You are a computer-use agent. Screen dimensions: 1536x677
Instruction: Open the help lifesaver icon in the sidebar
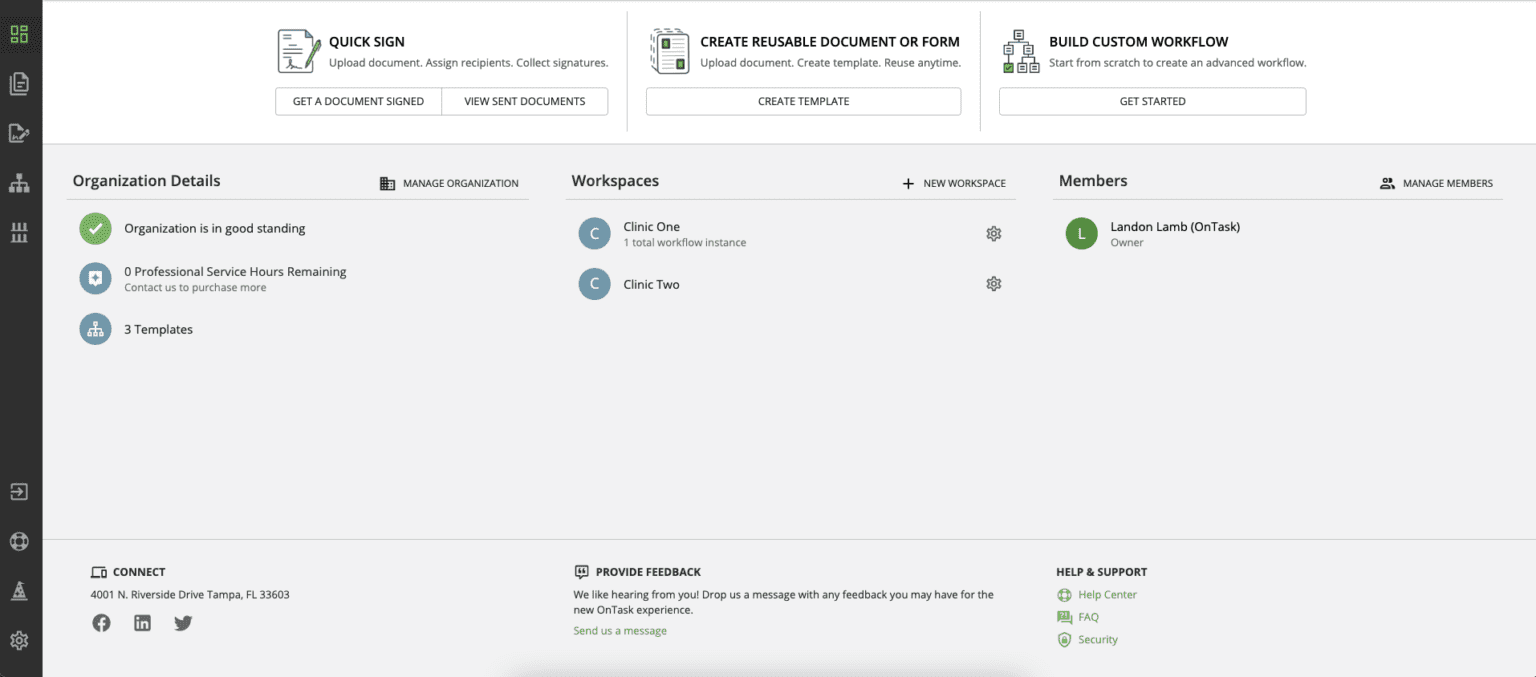click(19, 541)
